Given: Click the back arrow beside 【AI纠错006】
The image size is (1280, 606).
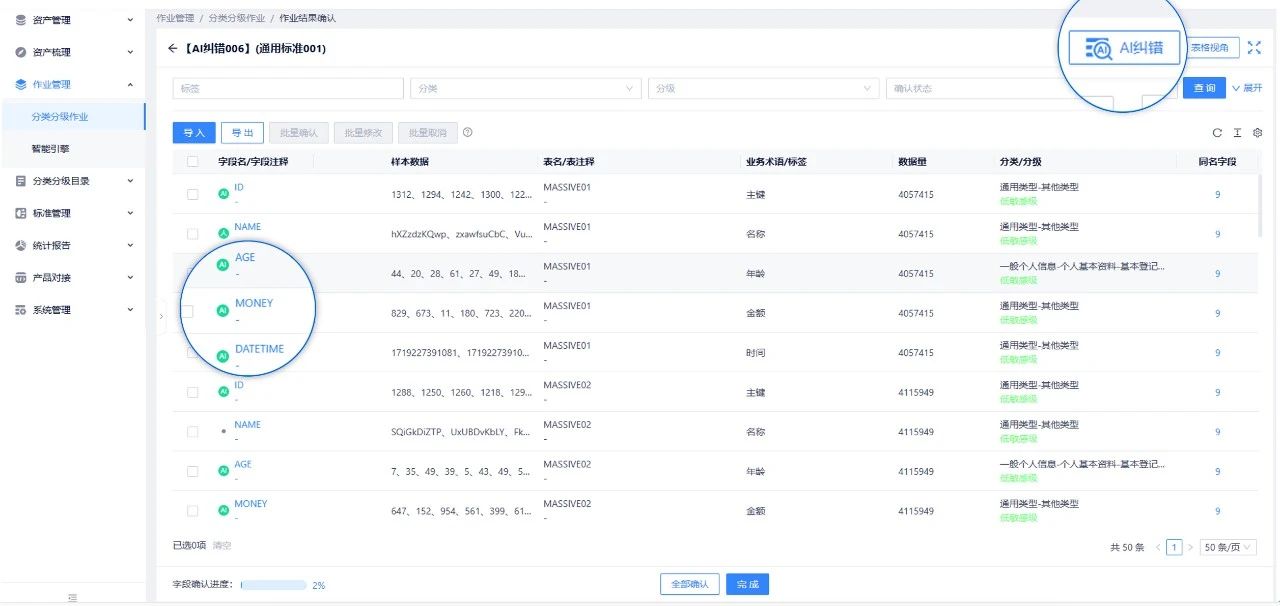Looking at the screenshot, I should [x=171, y=48].
